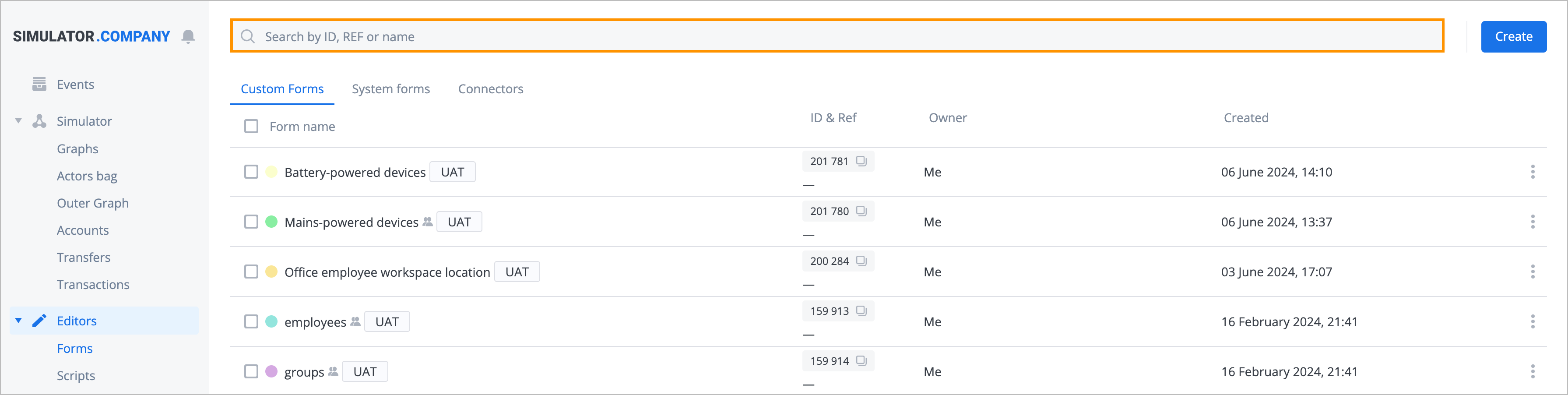This screenshot has width=1568, height=395.
Task: Open Actors bag in the sidebar
Action: [x=87, y=176]
